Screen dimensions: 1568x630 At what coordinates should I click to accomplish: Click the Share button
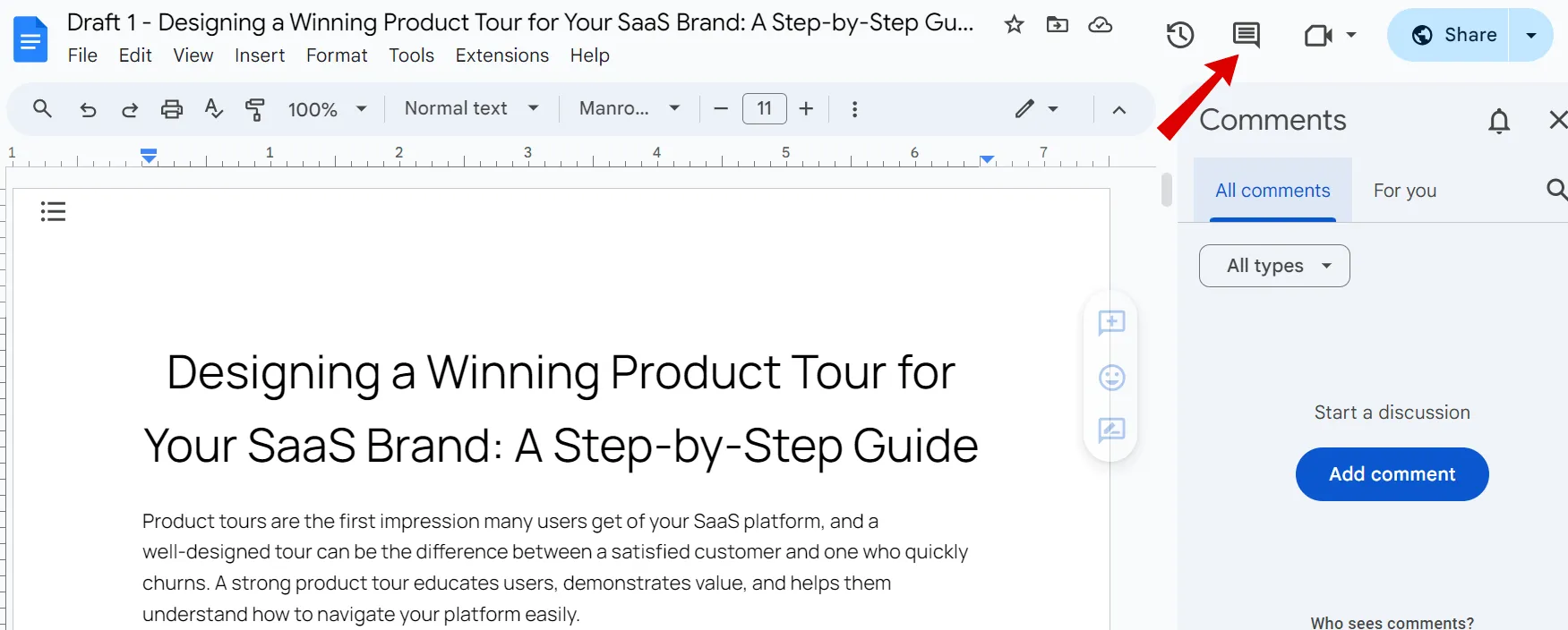coord(1448,35)
